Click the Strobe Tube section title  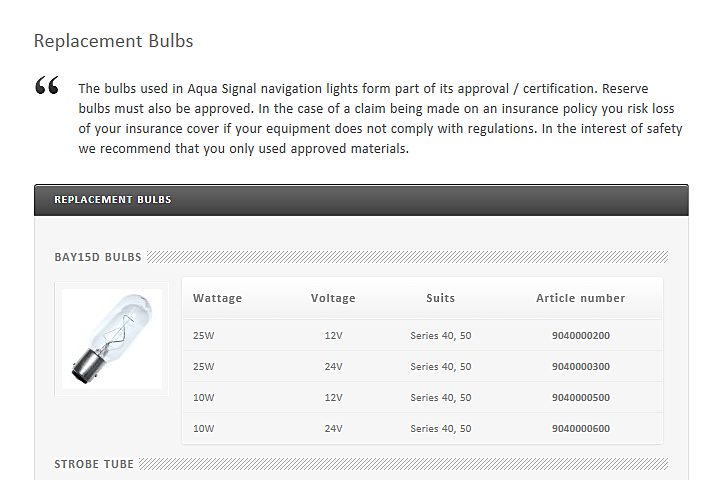pyautogui.click(x=94, y=465)
